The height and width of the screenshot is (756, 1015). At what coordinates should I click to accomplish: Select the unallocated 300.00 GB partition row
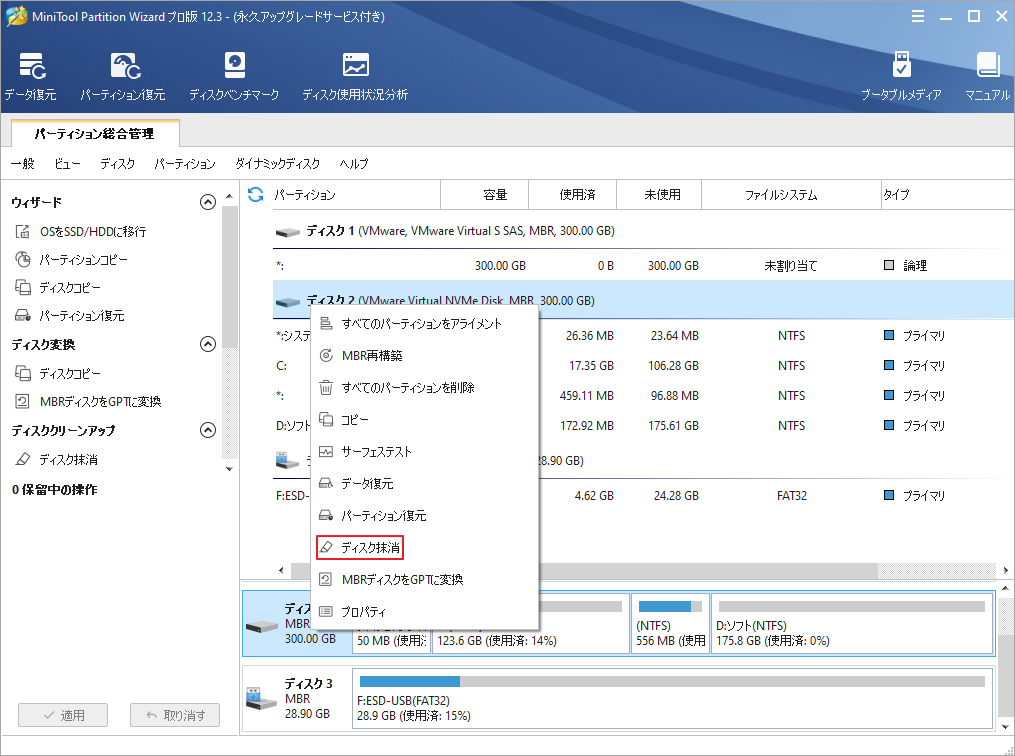tap(643, 266)
